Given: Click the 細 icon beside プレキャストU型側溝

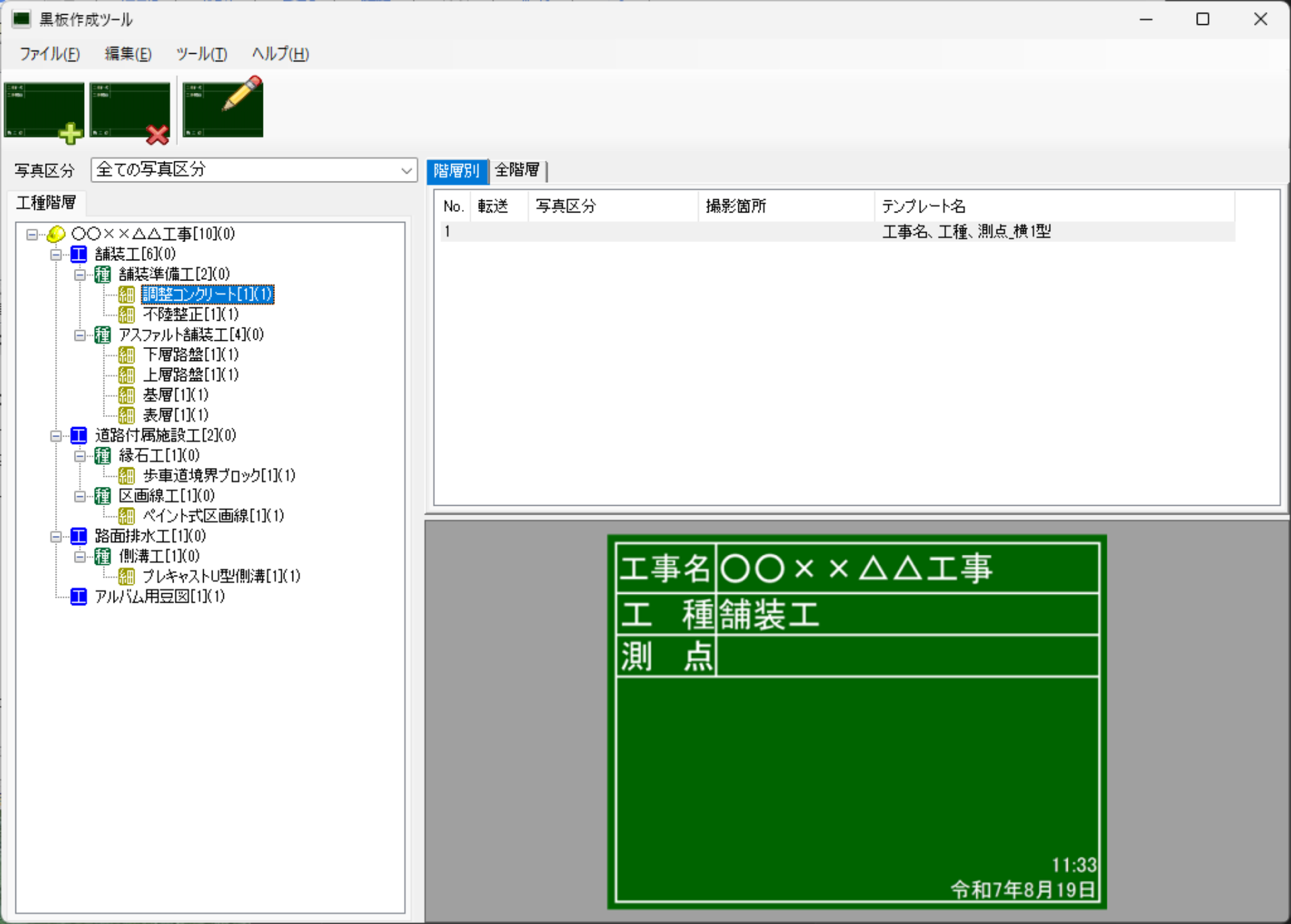Looking at the screenshot, I should click(126, 576).
